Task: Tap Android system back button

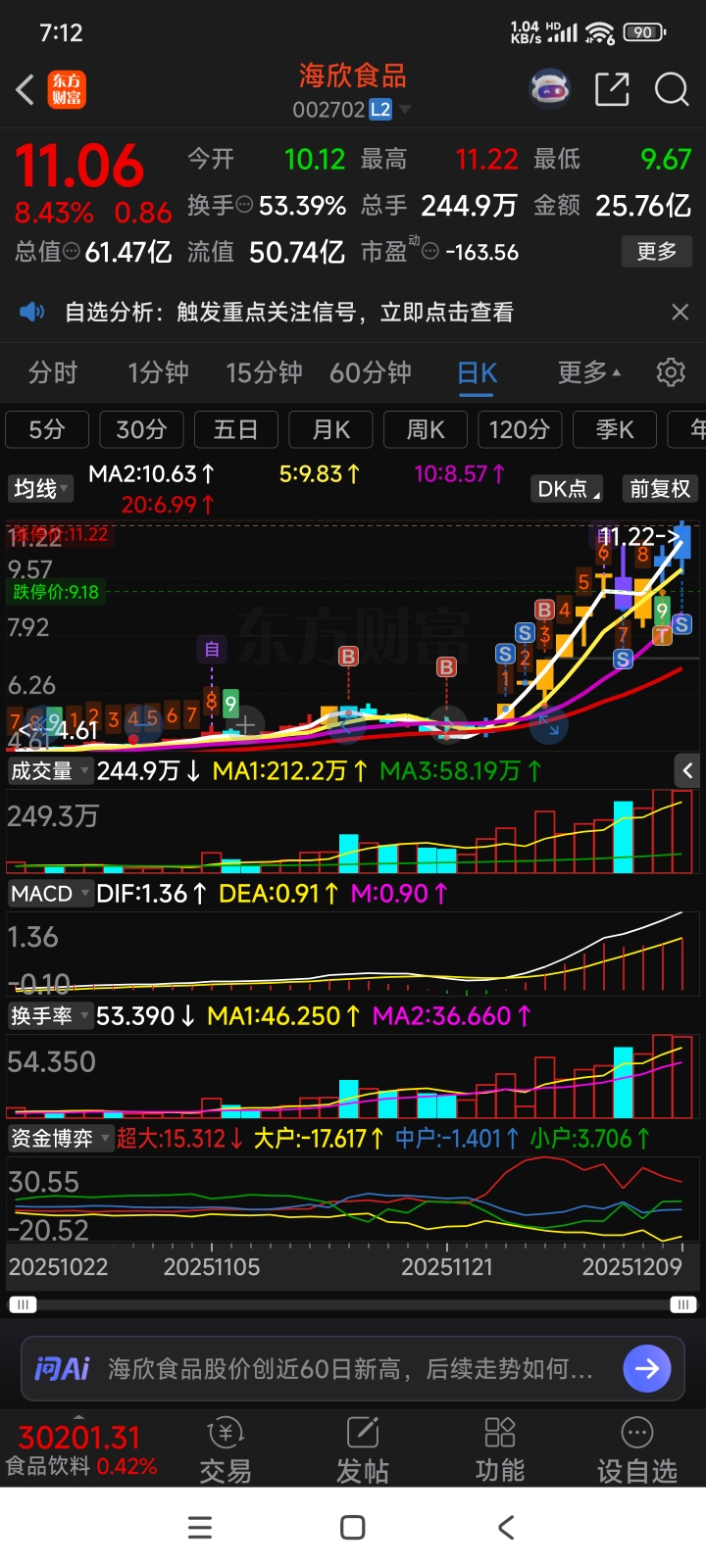Action: pos(506,1527)
